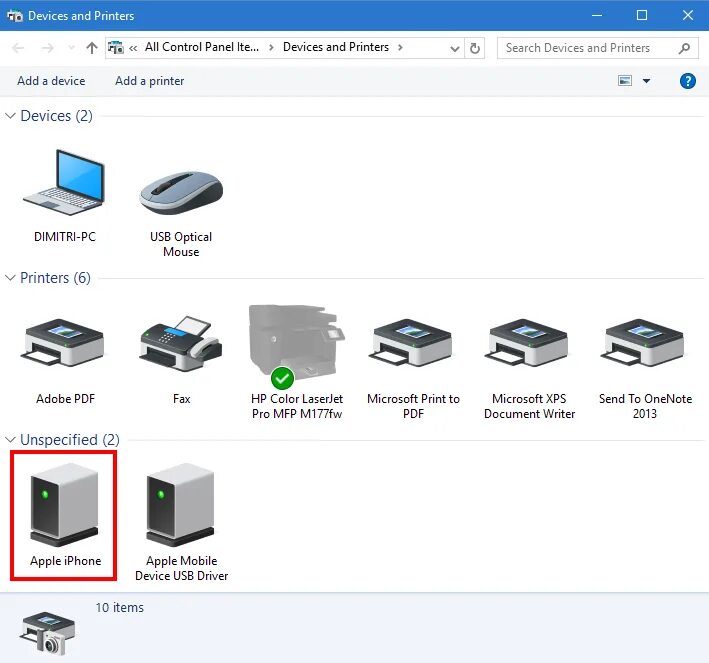Open the recent locations dropdown arrow

pyautogui.click(x=71, y=47)
